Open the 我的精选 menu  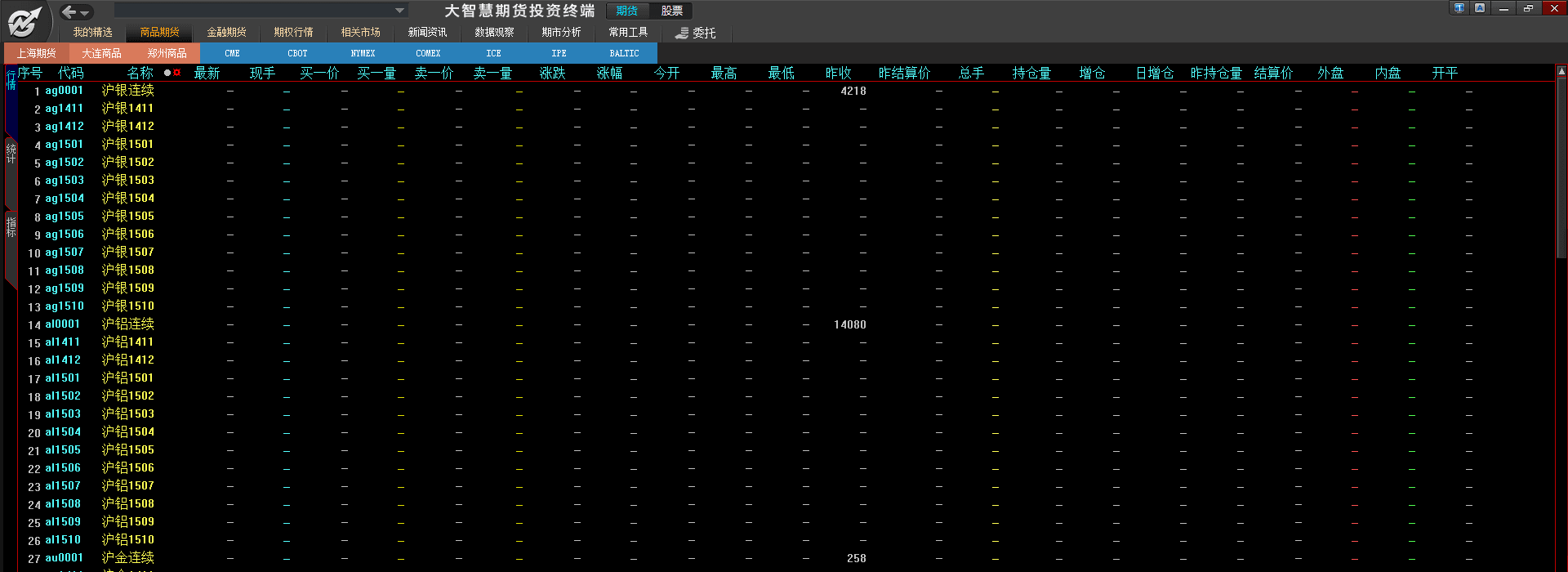[92, 32]
